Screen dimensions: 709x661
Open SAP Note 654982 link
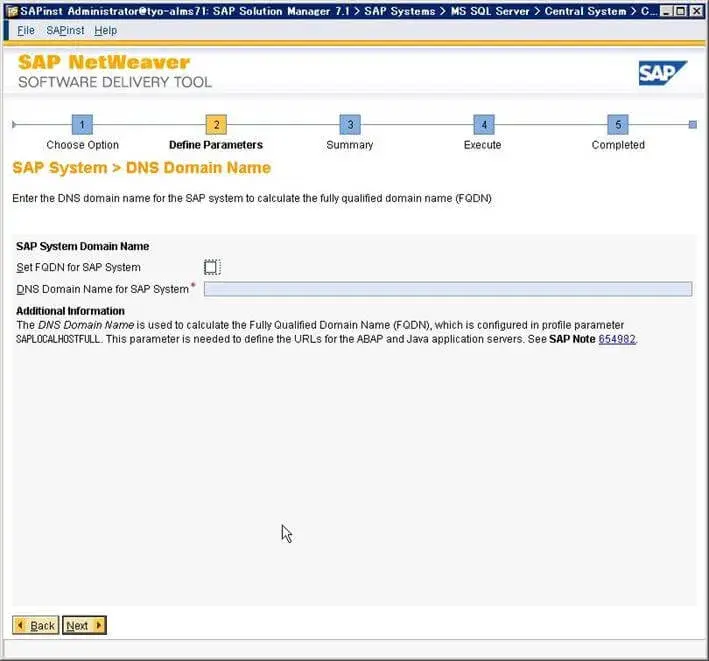point(617,339)
